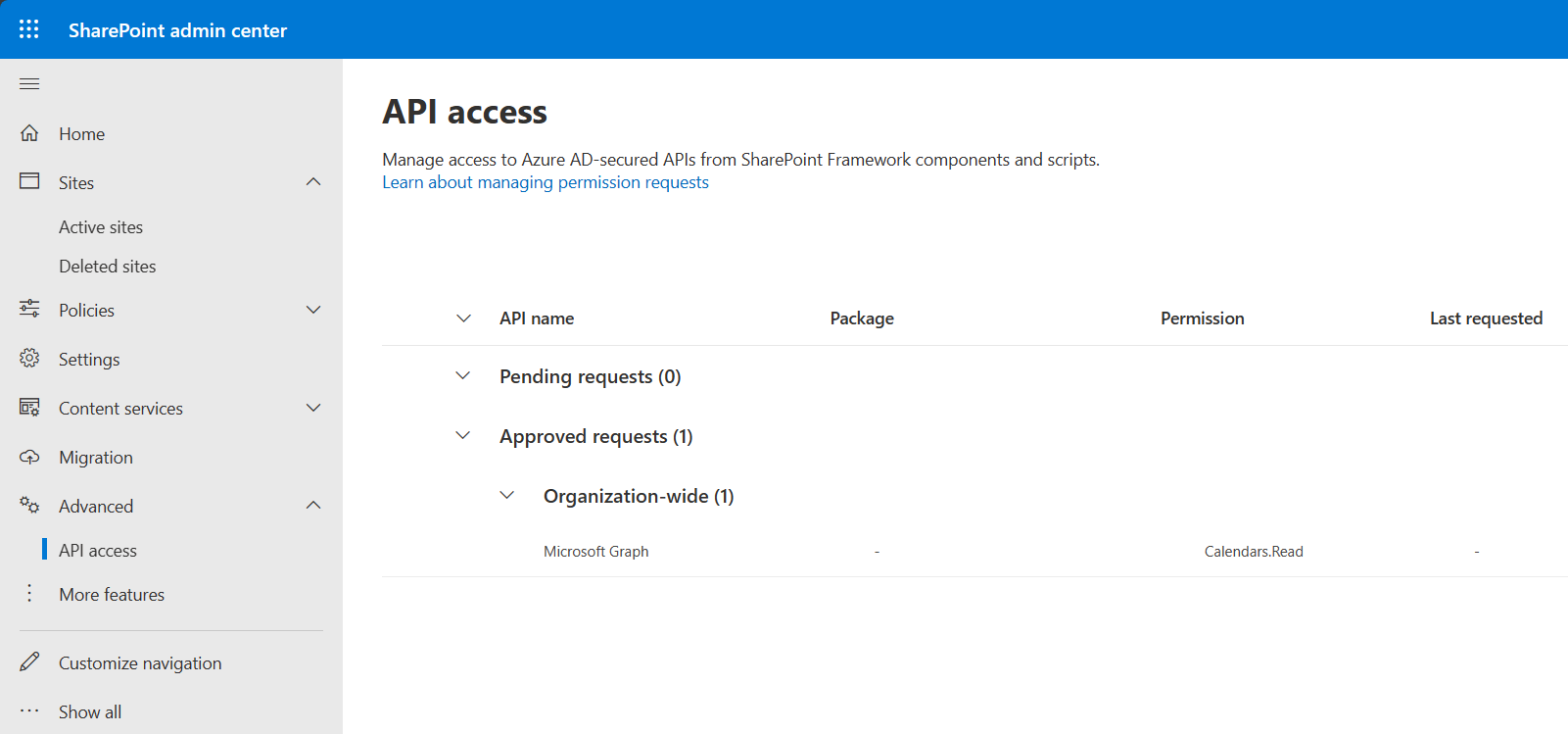This screenshot has width=1568, height=734.
Task: Collapse the Sites section chevron
Action: point(313,182)
